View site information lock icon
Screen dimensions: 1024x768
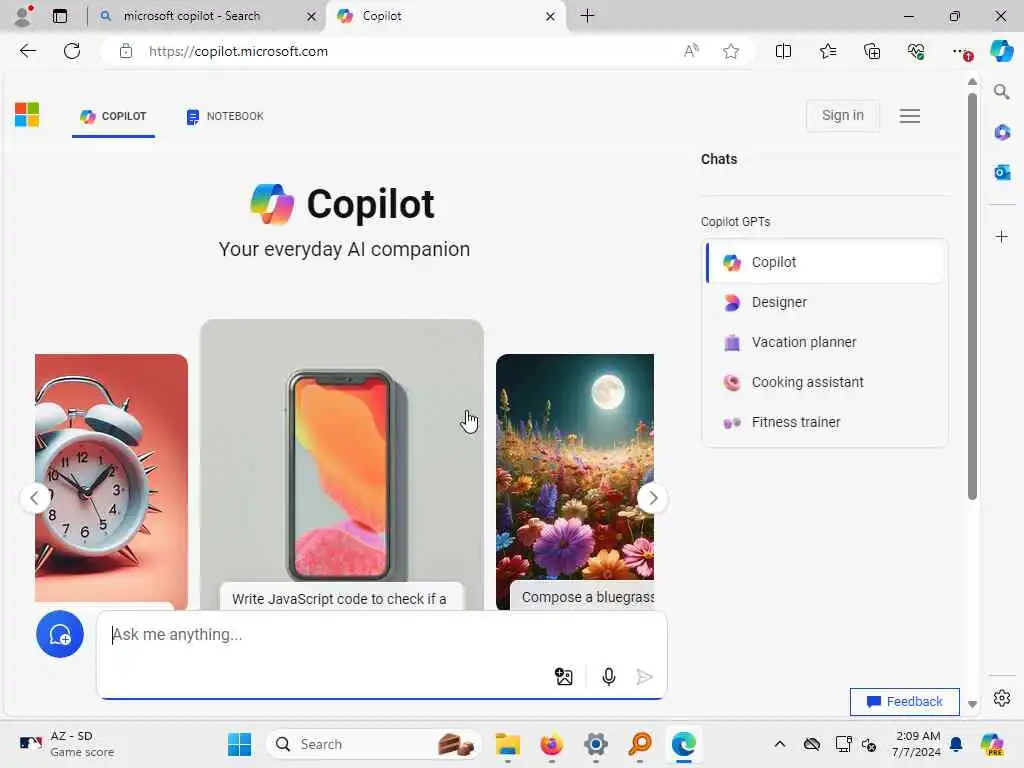pyautogui.click(x=126, y=51)
